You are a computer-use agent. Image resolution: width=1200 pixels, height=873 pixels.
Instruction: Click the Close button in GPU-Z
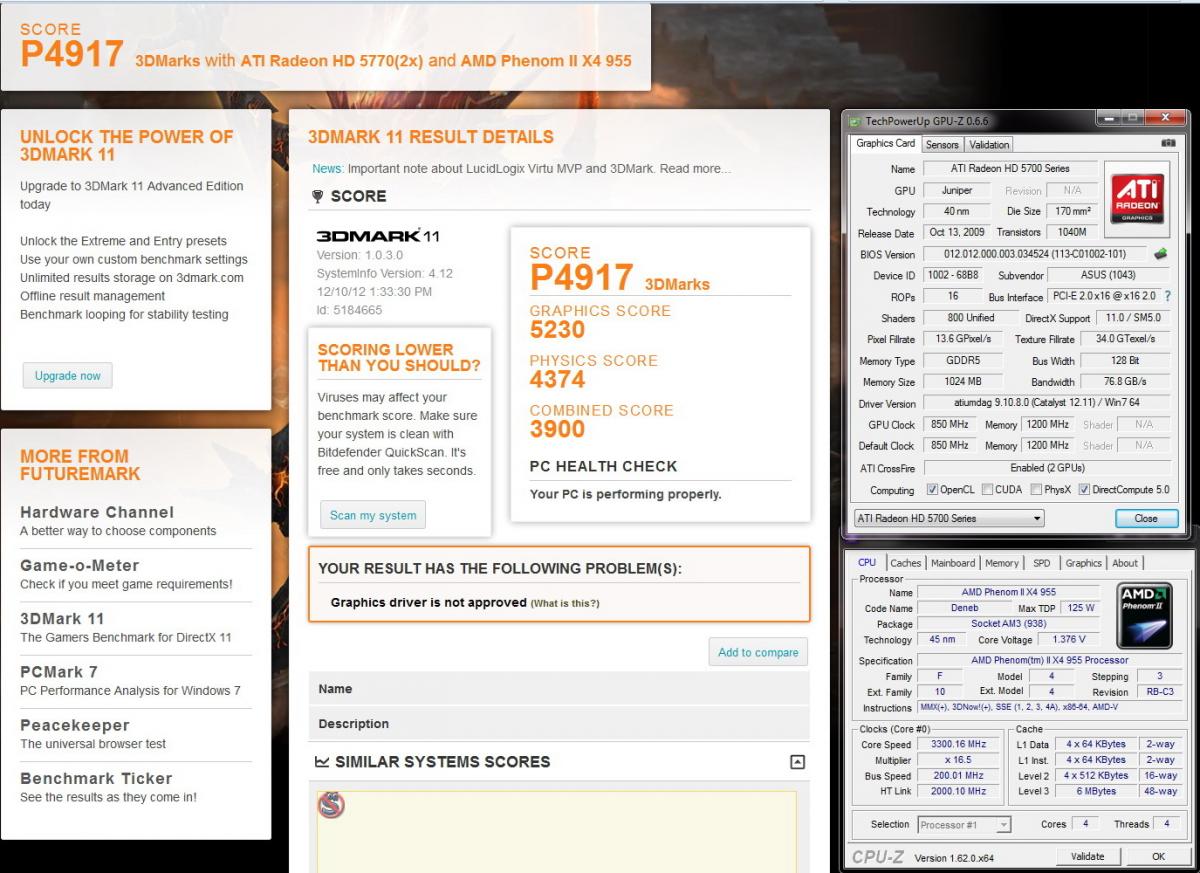(x=1146, y=519)
